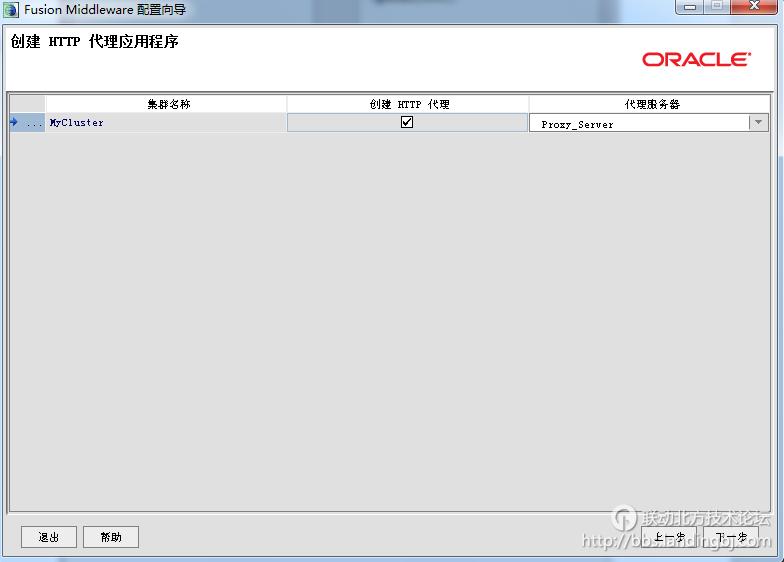Click the 集群名称 column header

166,104
